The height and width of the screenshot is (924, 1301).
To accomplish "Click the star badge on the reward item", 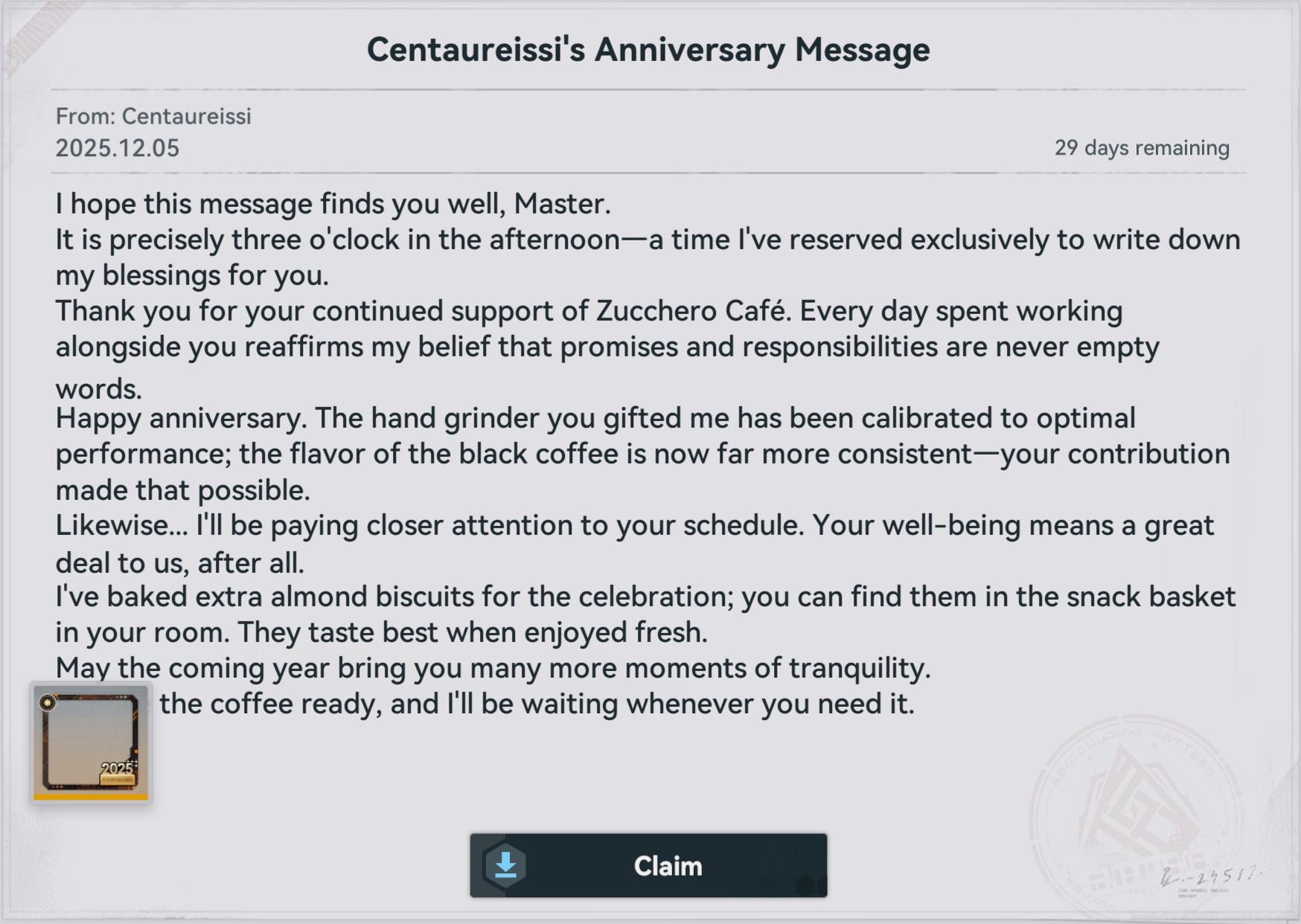I will (48, 702).
